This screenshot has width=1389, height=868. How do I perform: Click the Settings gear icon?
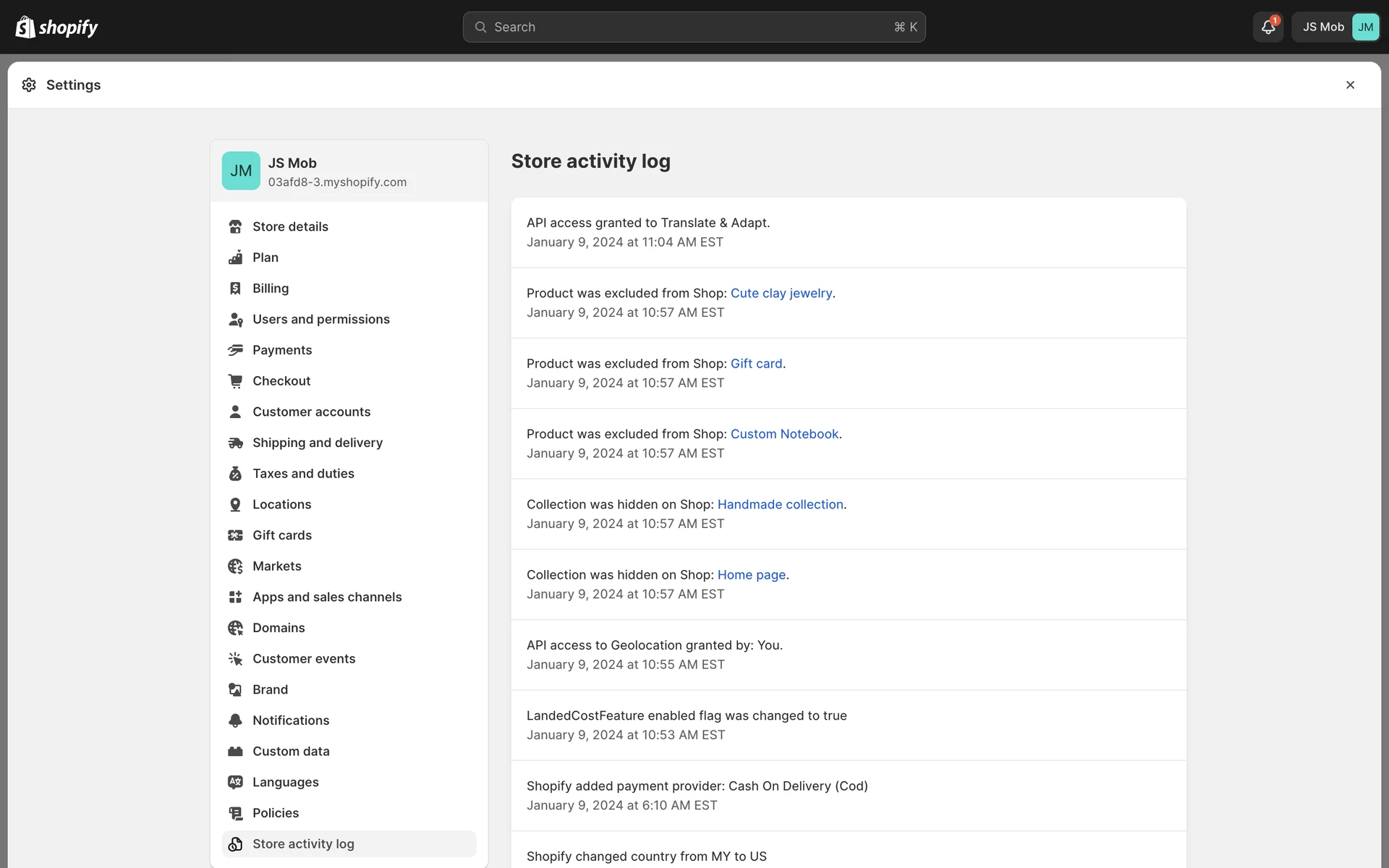29,85
